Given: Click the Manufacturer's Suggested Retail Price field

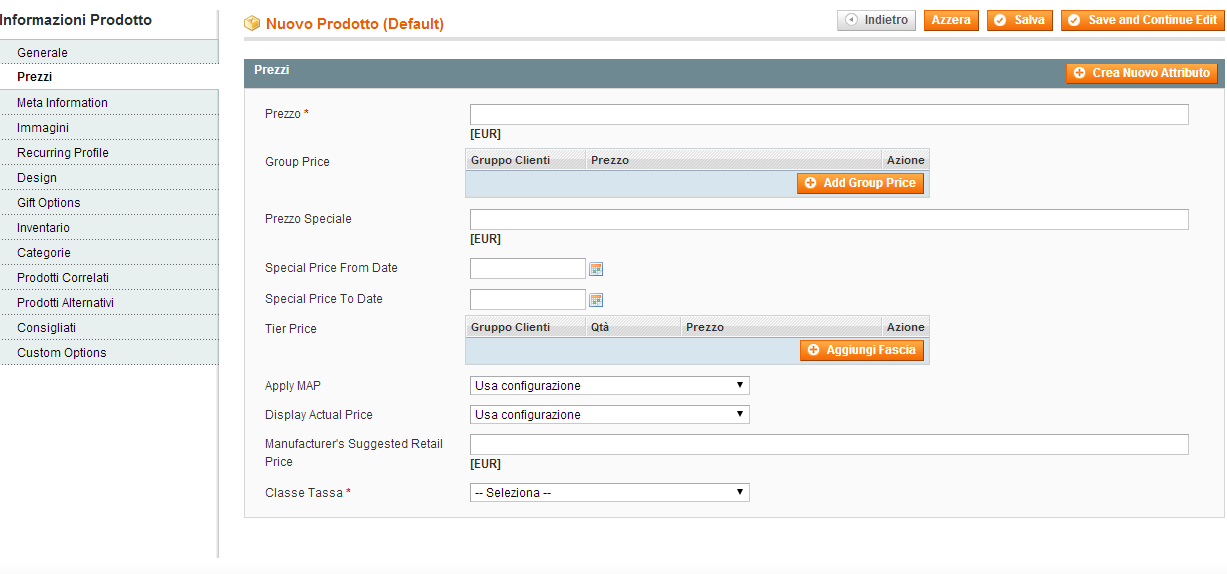Looking at the screenshot, I should [828, 444].
